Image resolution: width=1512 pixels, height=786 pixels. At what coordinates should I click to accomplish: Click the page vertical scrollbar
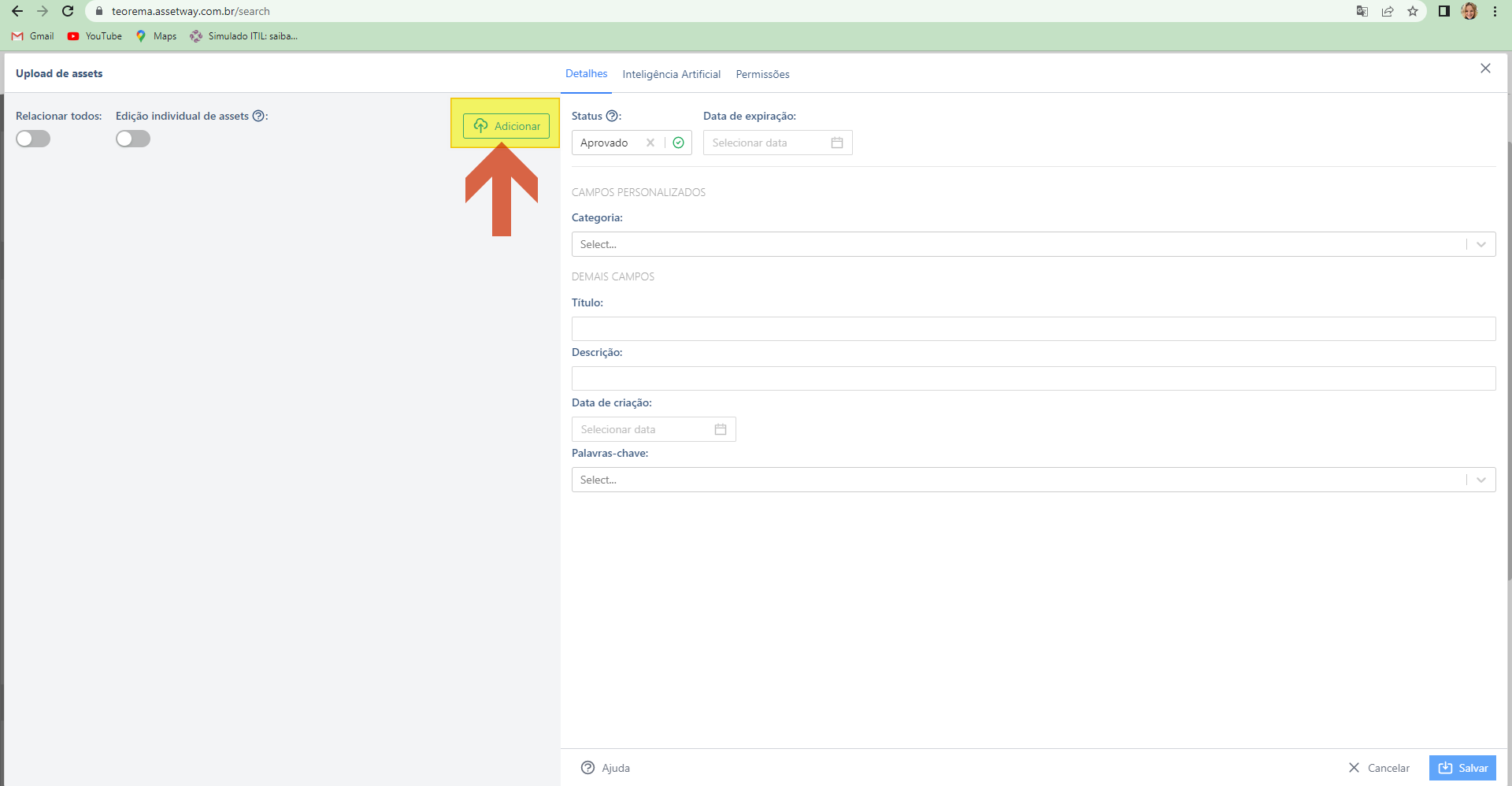pyautogui.click(x=1509, y=362)
